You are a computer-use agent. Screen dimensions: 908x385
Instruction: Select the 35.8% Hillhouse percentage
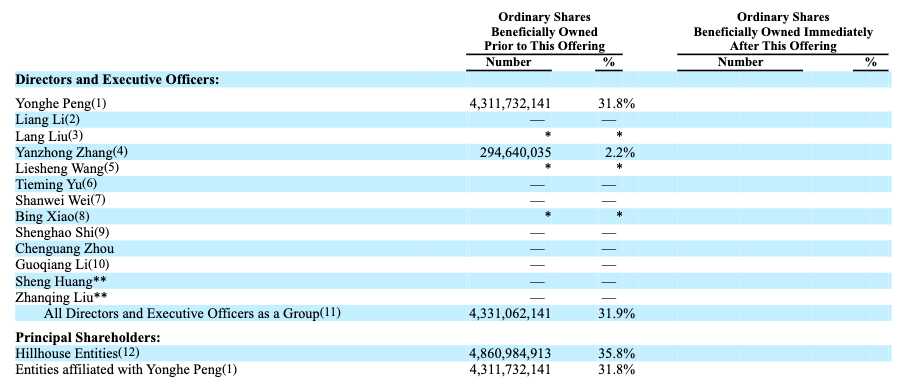coord(616,353)
